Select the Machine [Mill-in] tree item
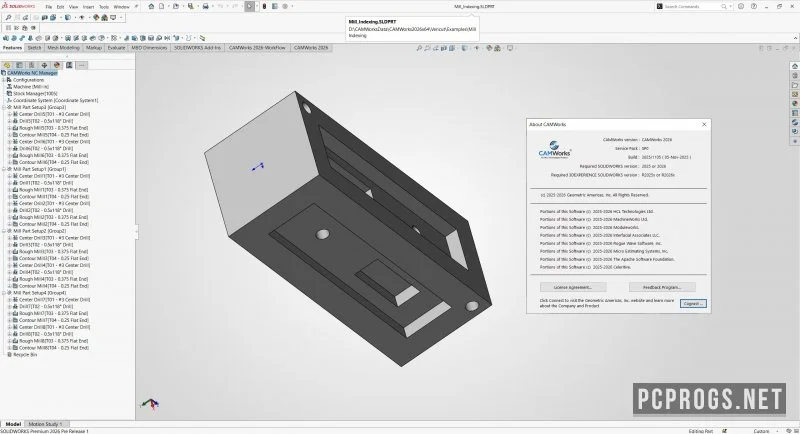Screen dimensions: 800x434 [28, 87]
